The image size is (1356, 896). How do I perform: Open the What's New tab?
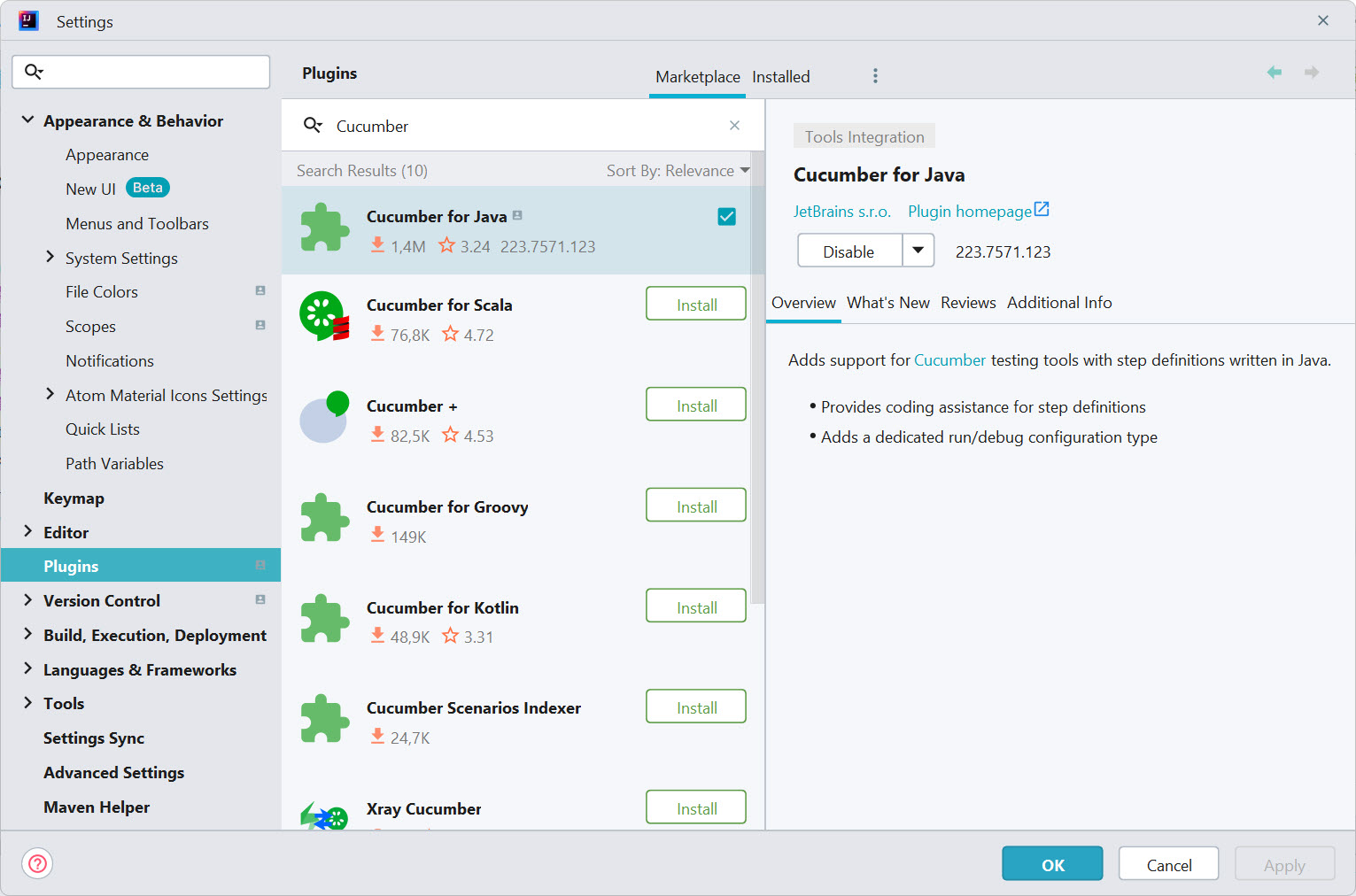tap(888, 303)
